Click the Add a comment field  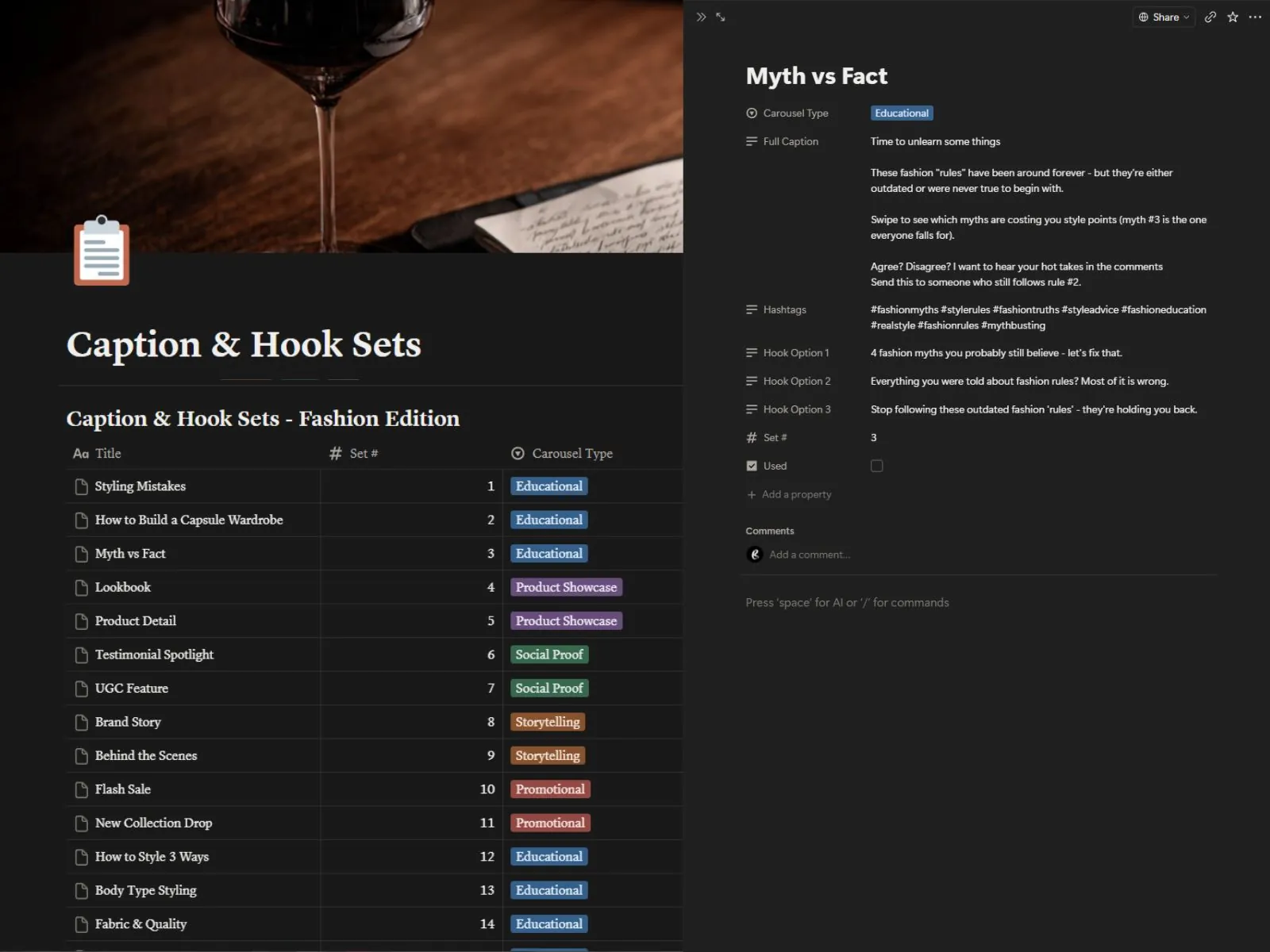click(809, 555)
